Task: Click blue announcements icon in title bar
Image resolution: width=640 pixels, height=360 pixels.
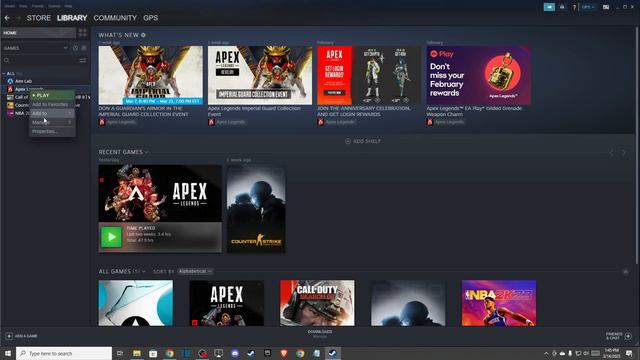Action: 549,7
